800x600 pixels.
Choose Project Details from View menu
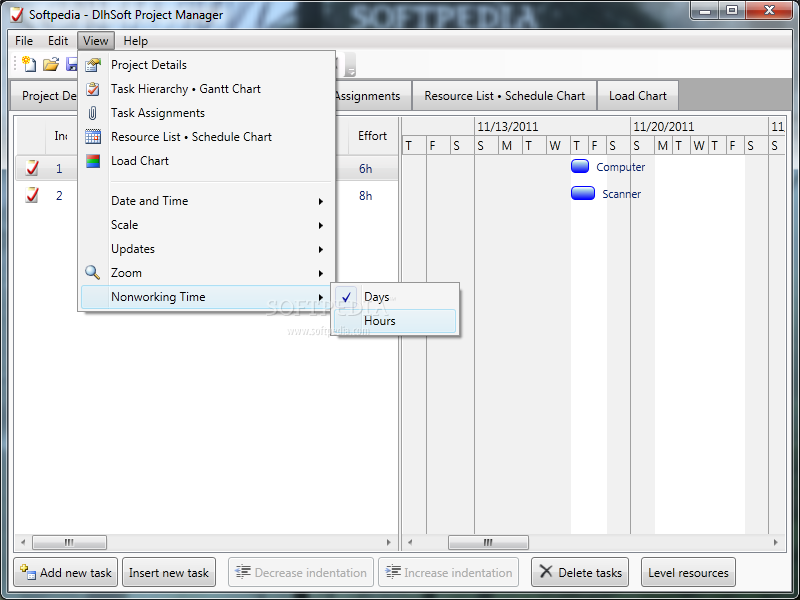tap(208, 65)
